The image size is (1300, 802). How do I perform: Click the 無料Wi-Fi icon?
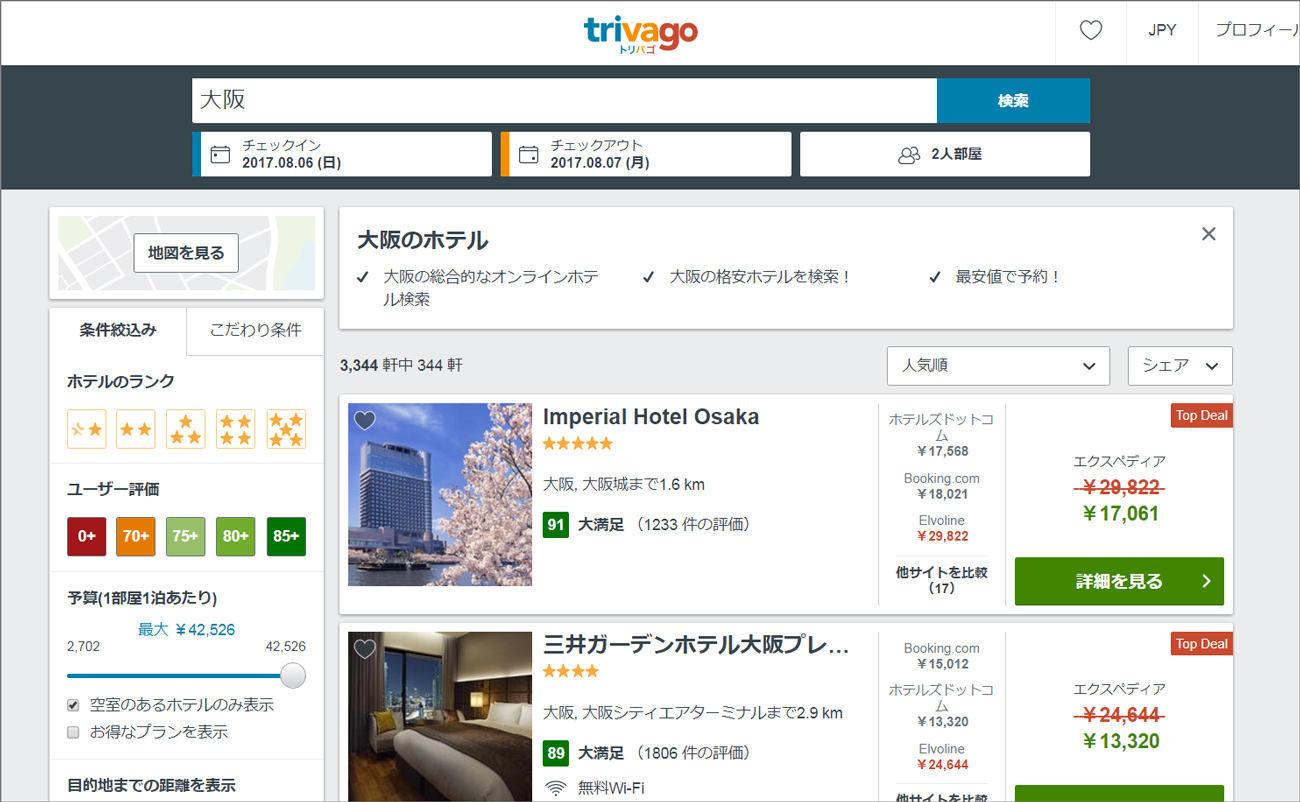pyautogui.click(x=556, y=788)
